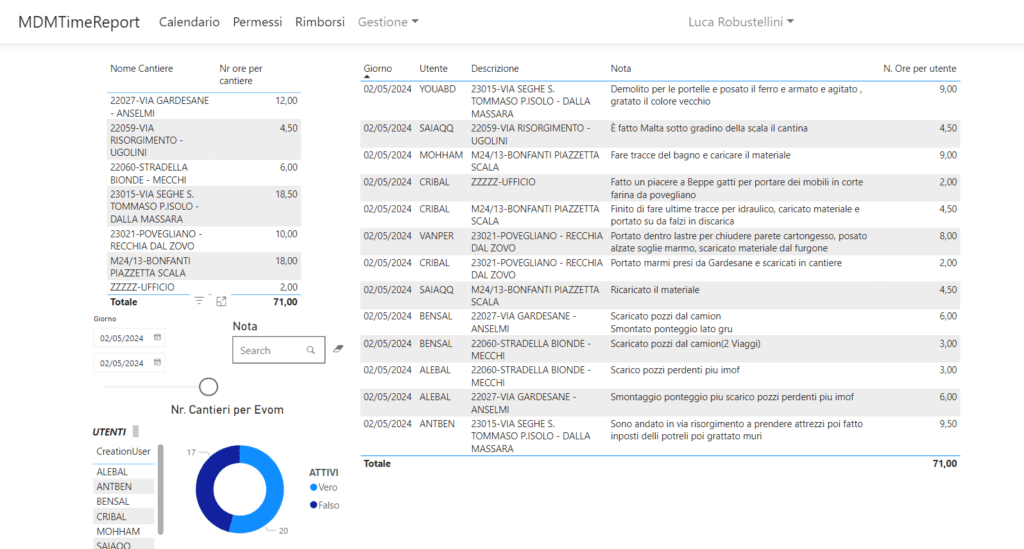Screen dimensions: 1024x549
Task: Move the Giorno date range slider handle
Action: click(x=208, y=386)
